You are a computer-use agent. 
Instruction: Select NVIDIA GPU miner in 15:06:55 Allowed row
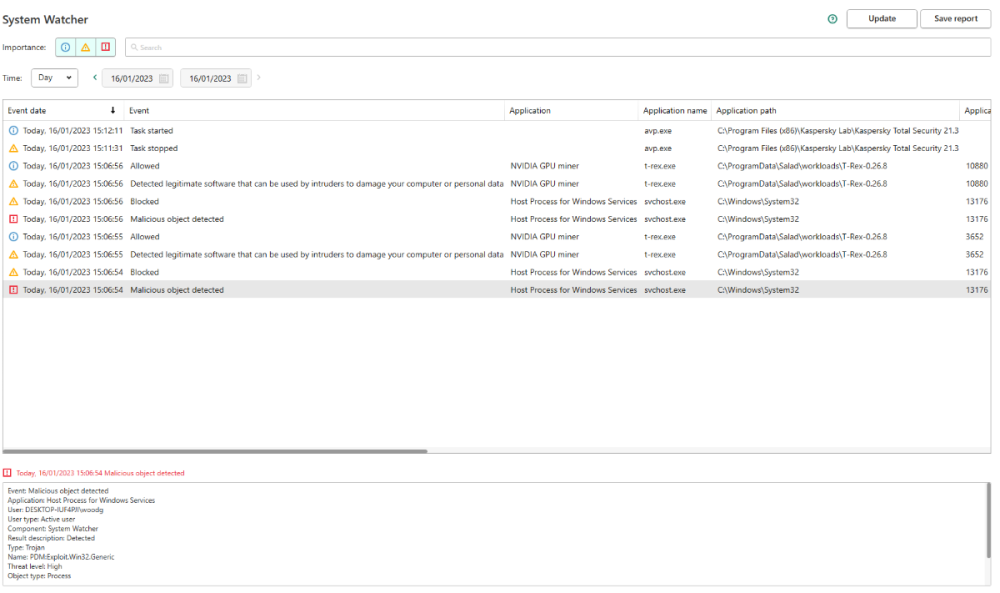[x=545, y=237]
